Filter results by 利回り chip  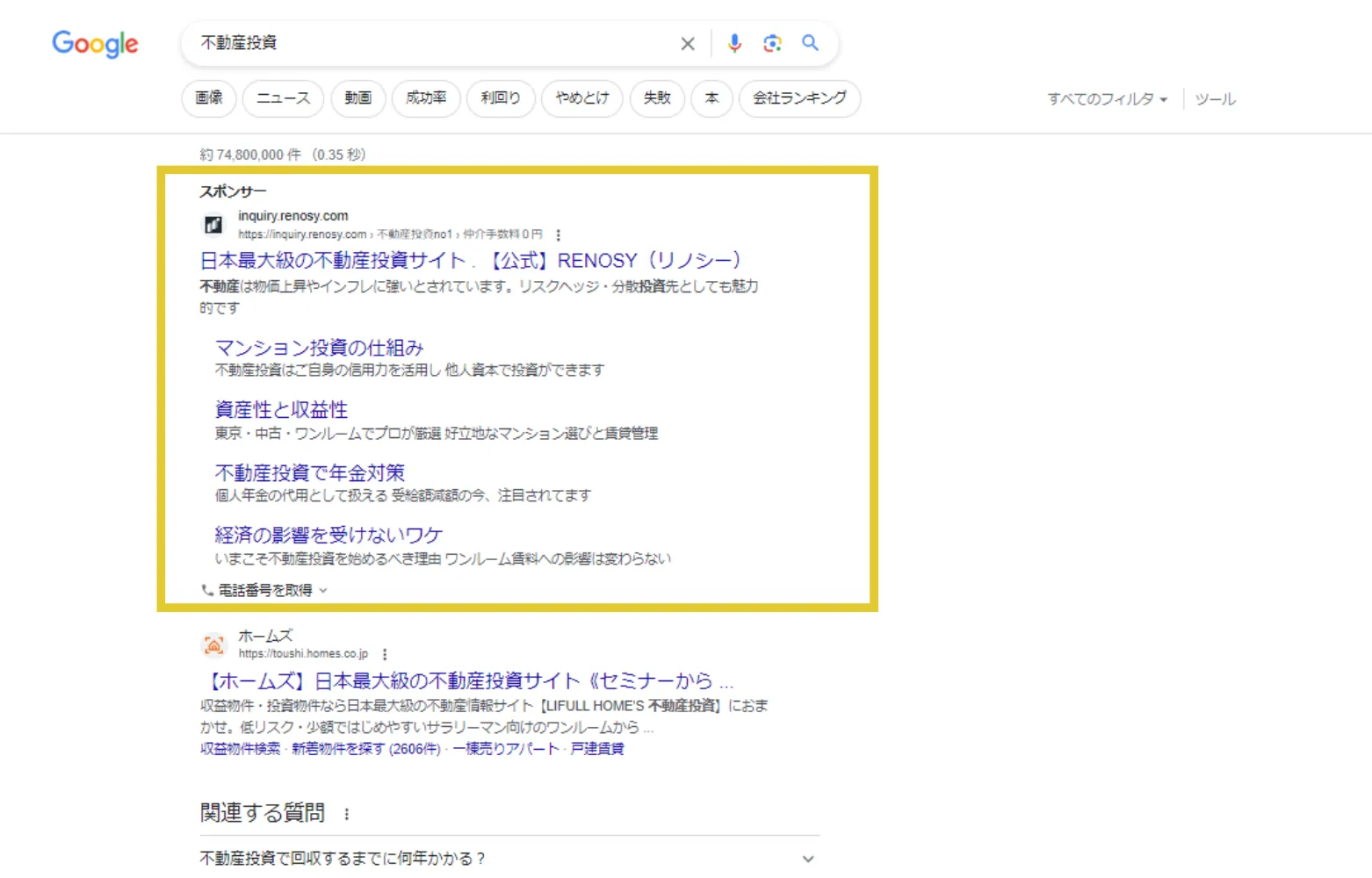(x=501, y=98)
